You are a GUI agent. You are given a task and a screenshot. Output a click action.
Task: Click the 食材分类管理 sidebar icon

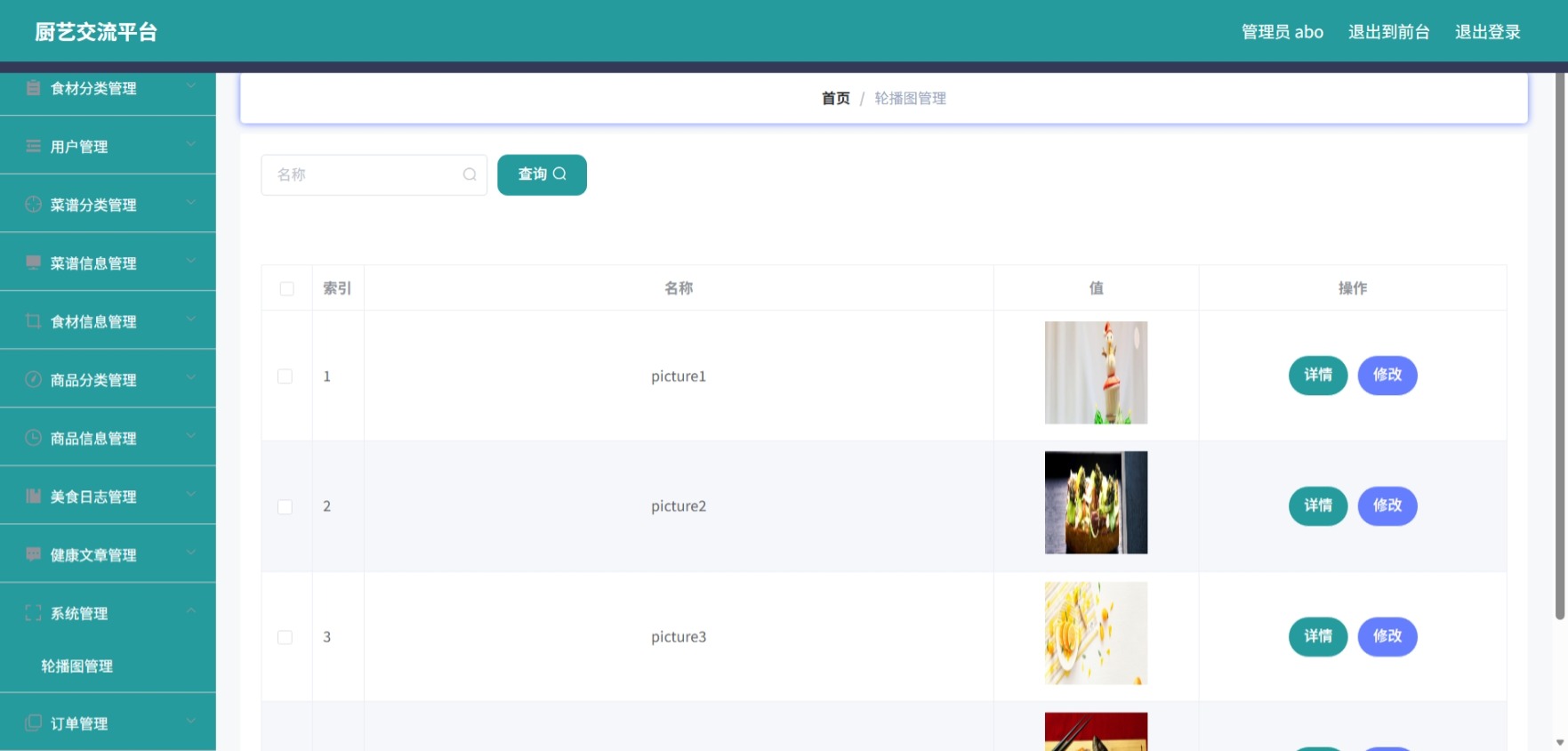[33, 87]
